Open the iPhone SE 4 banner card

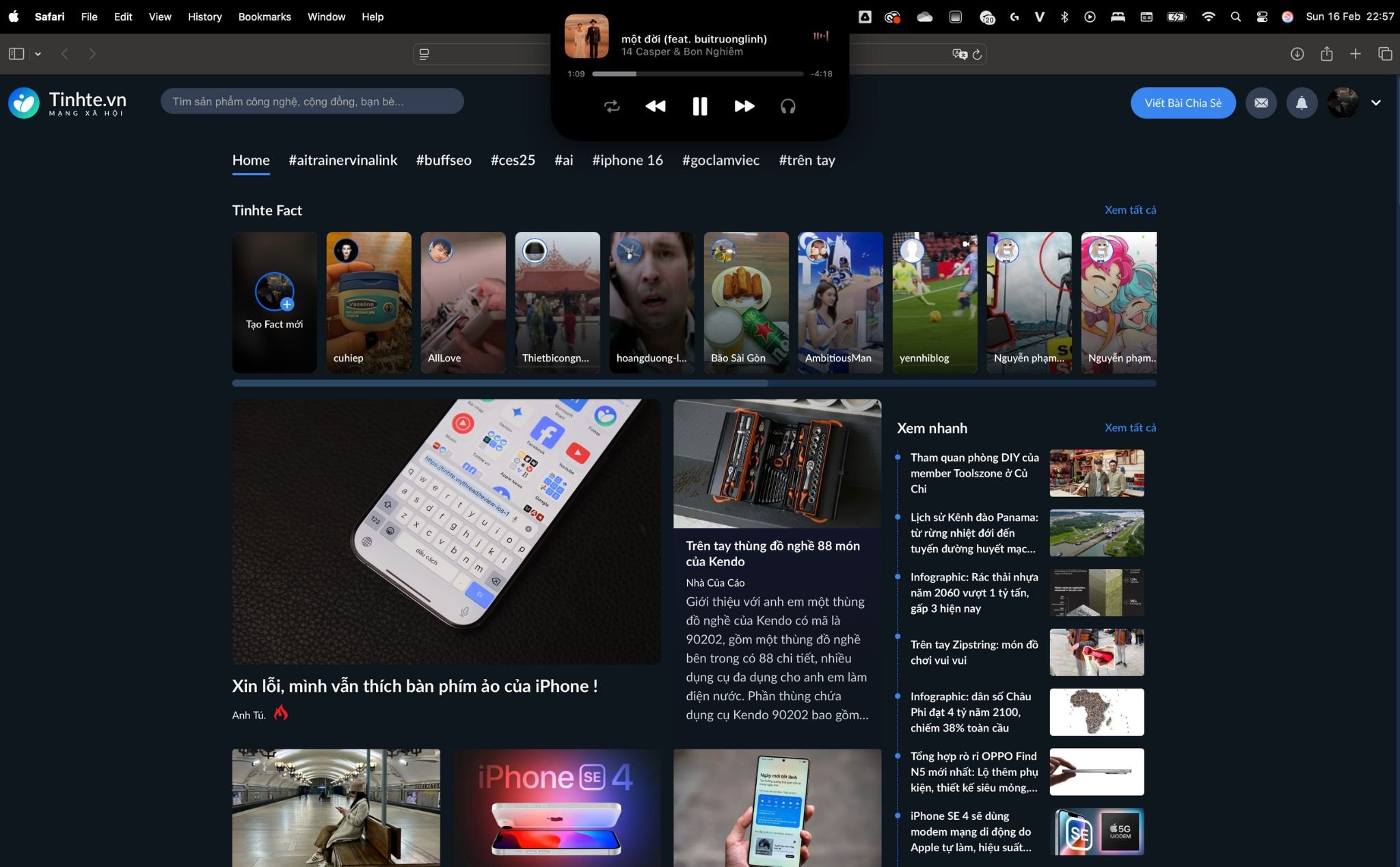(556, 808)
